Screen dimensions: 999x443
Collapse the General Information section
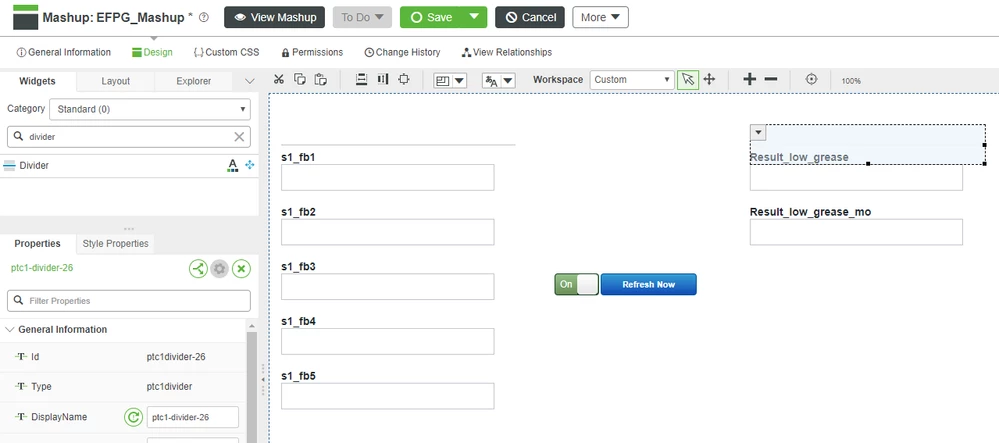[x=10, y=330]
